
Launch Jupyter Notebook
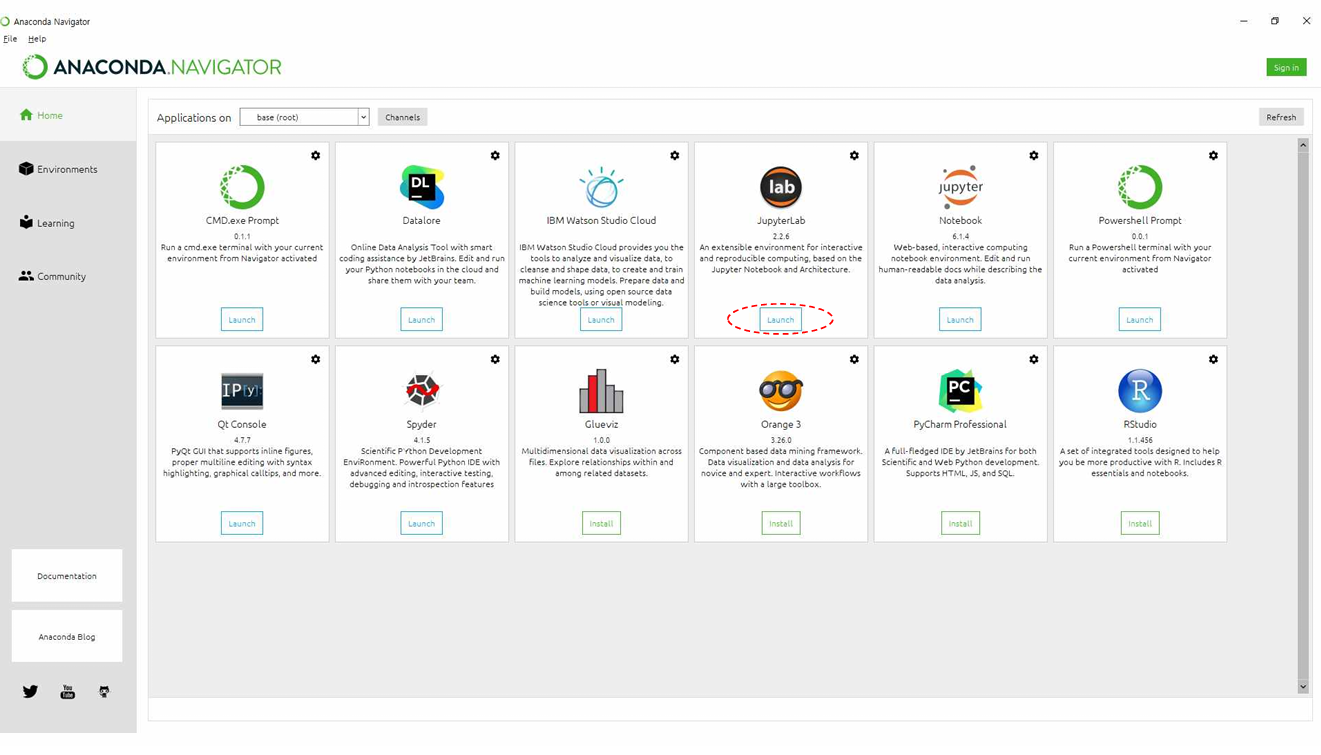[x=960, y=320]
